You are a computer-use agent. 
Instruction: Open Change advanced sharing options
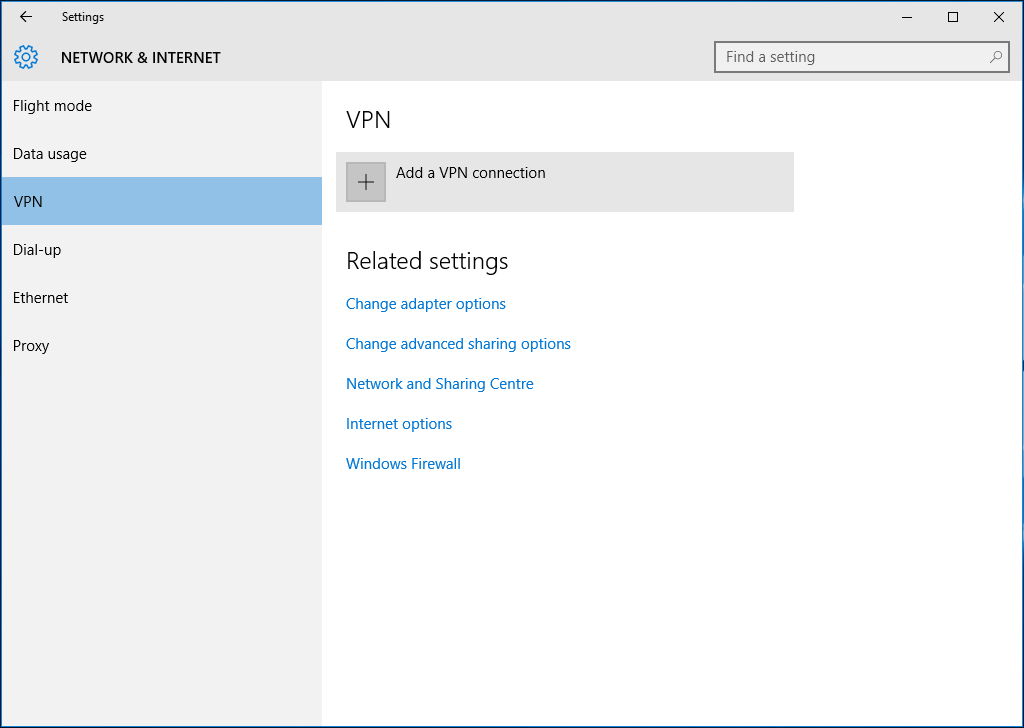click(458, 343)
